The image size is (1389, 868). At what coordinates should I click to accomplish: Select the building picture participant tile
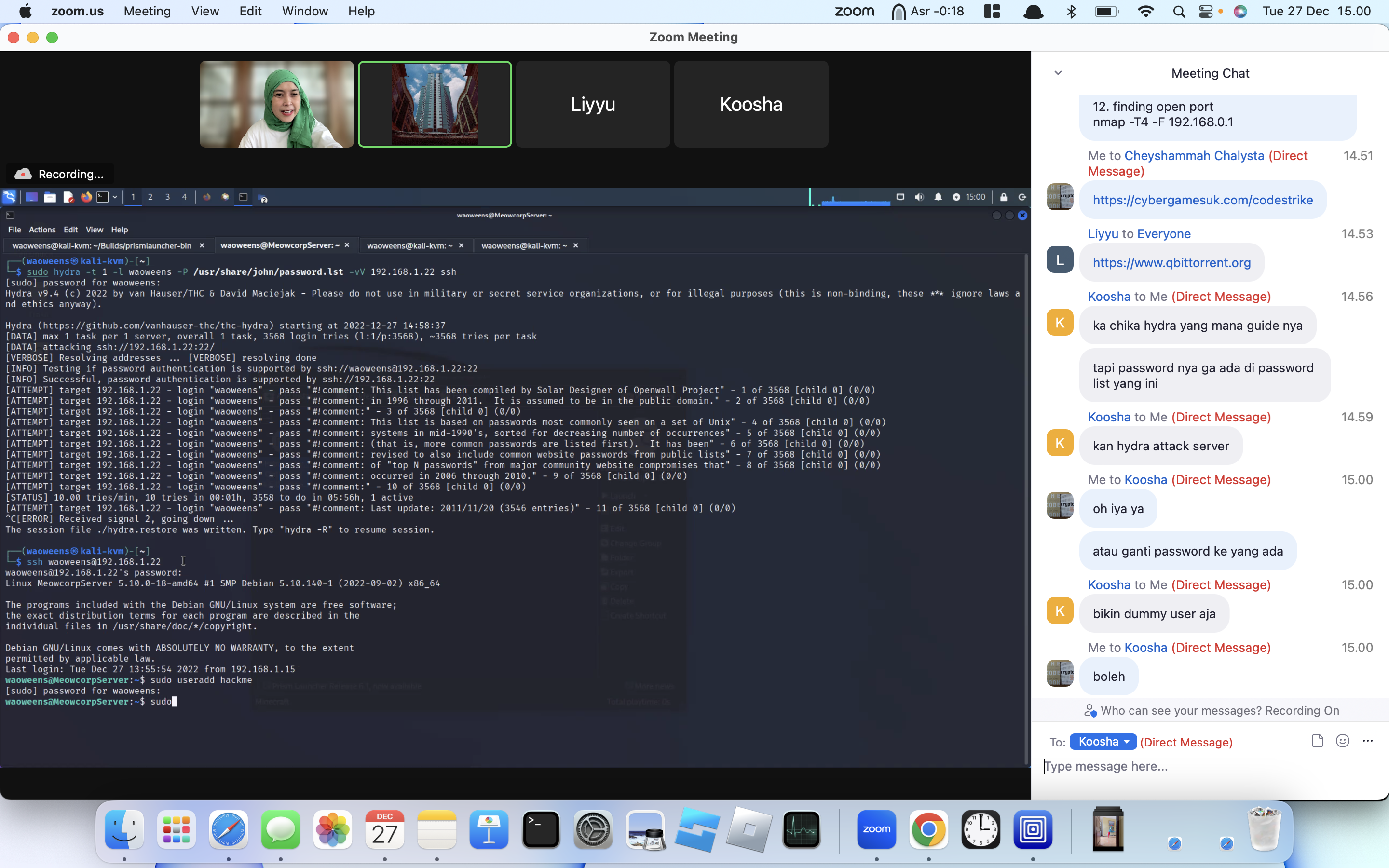pos(435,104)
